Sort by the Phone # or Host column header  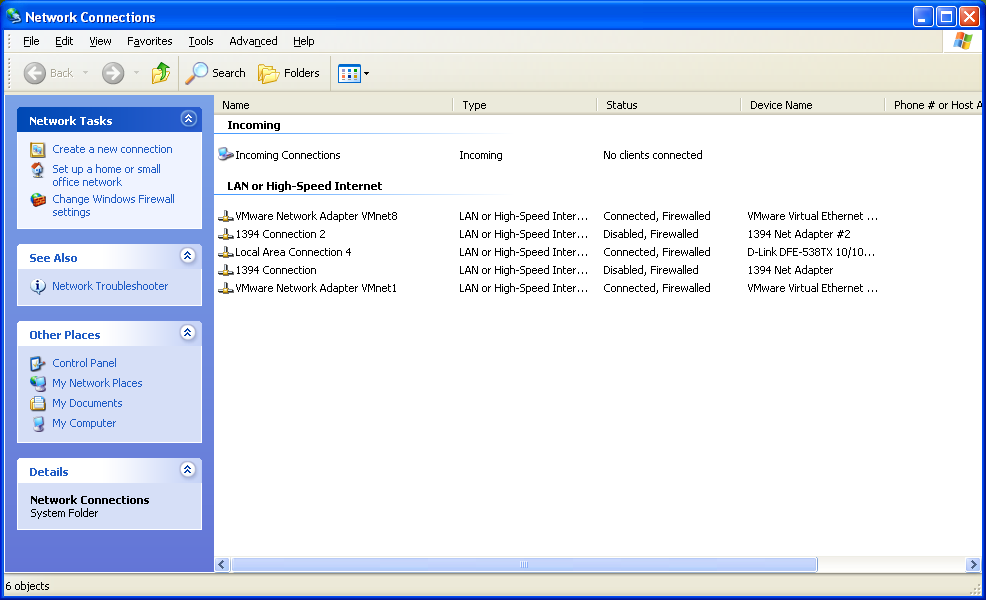click(x=933, y=105)
